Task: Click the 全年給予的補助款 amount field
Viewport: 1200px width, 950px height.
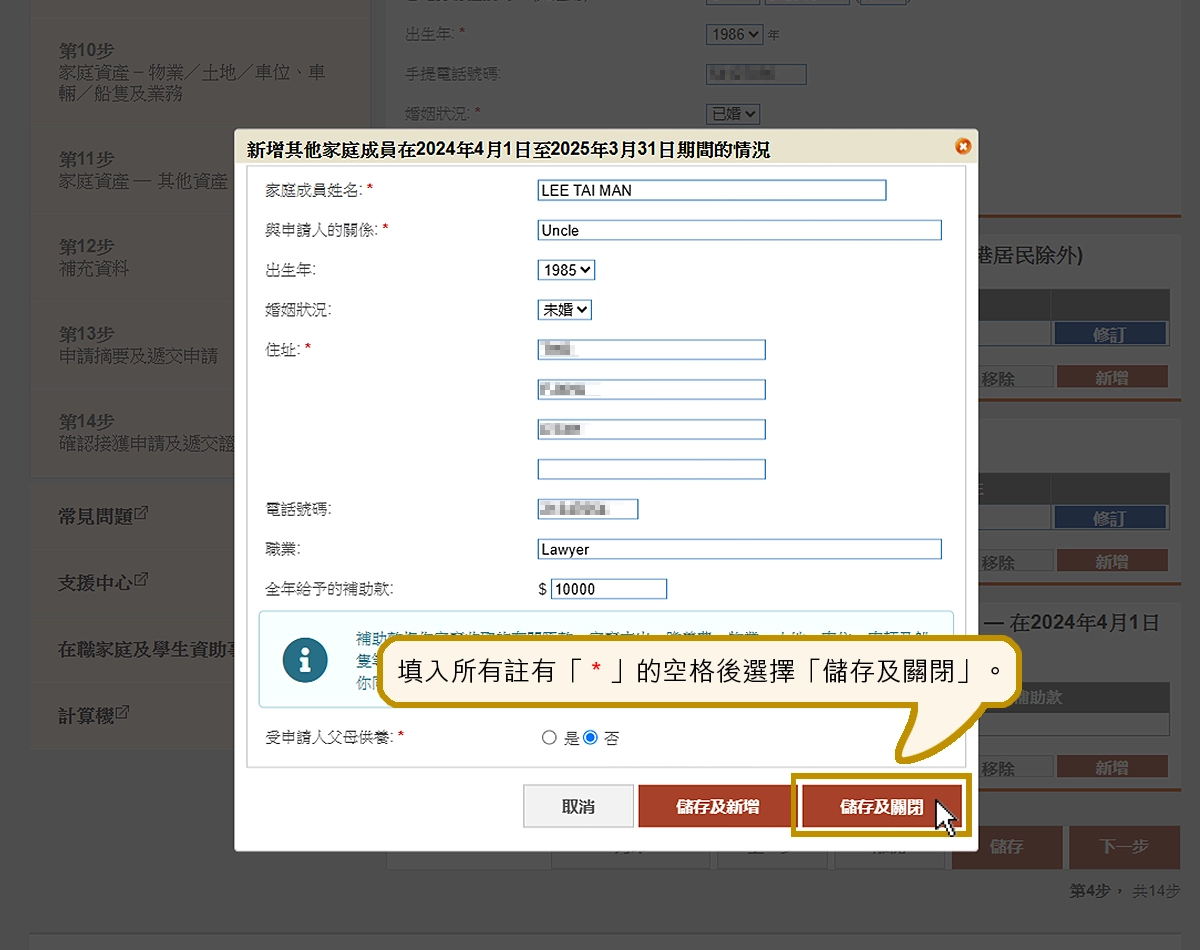Action: pyautogui.click(x=608, y=589)
